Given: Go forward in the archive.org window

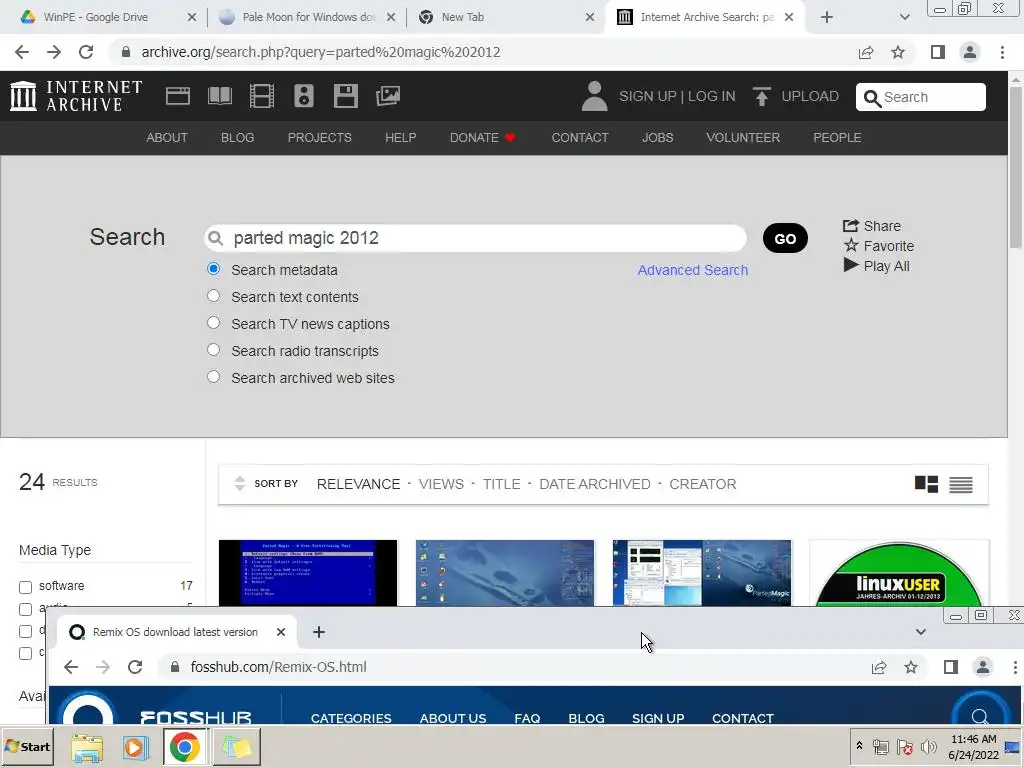Looking at the screenshot, I should pos(54,52).
